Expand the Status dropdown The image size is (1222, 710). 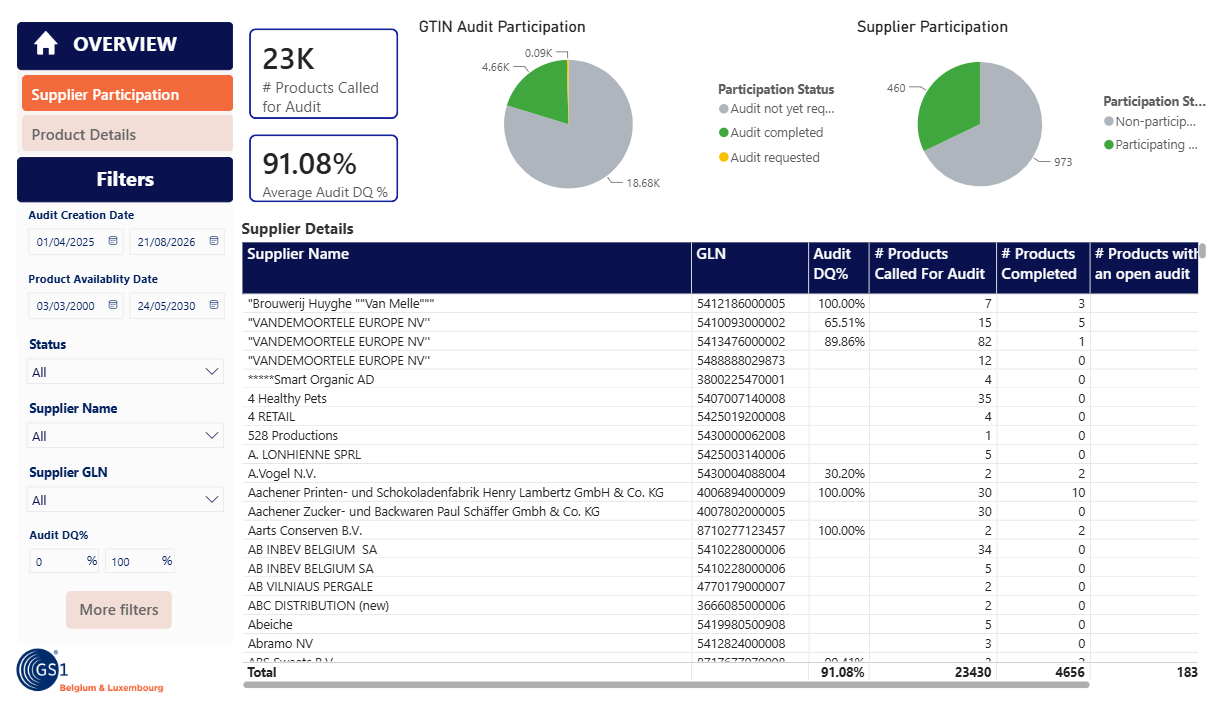[x=125, y=372]
